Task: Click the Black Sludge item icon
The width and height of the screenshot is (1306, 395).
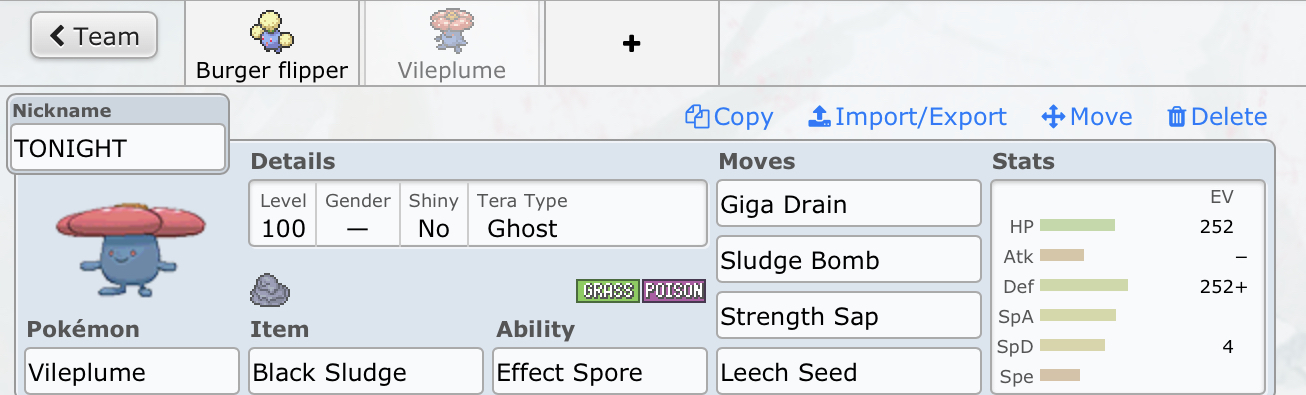Action: click(270, 290)
